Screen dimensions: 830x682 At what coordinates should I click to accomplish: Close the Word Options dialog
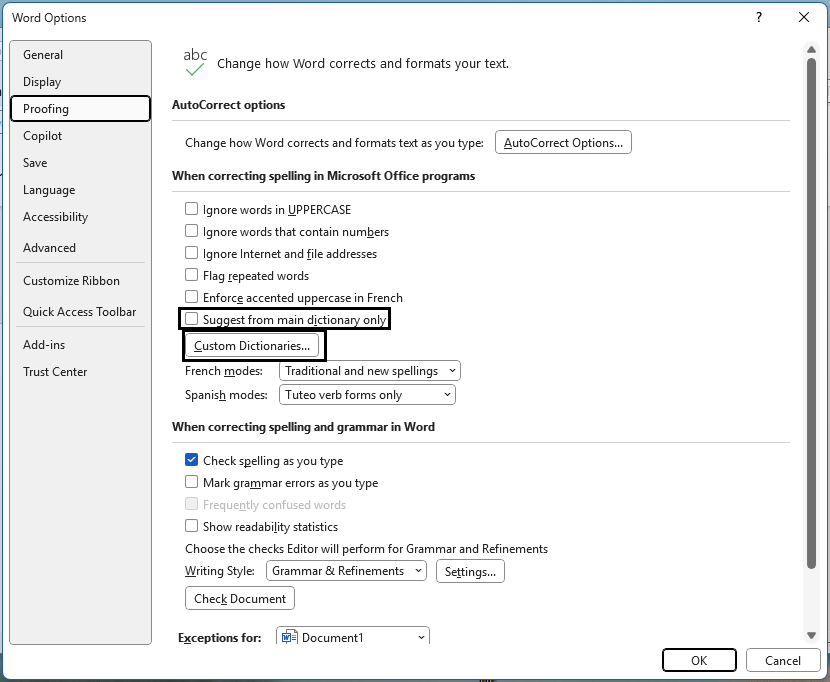pos(804,17)
